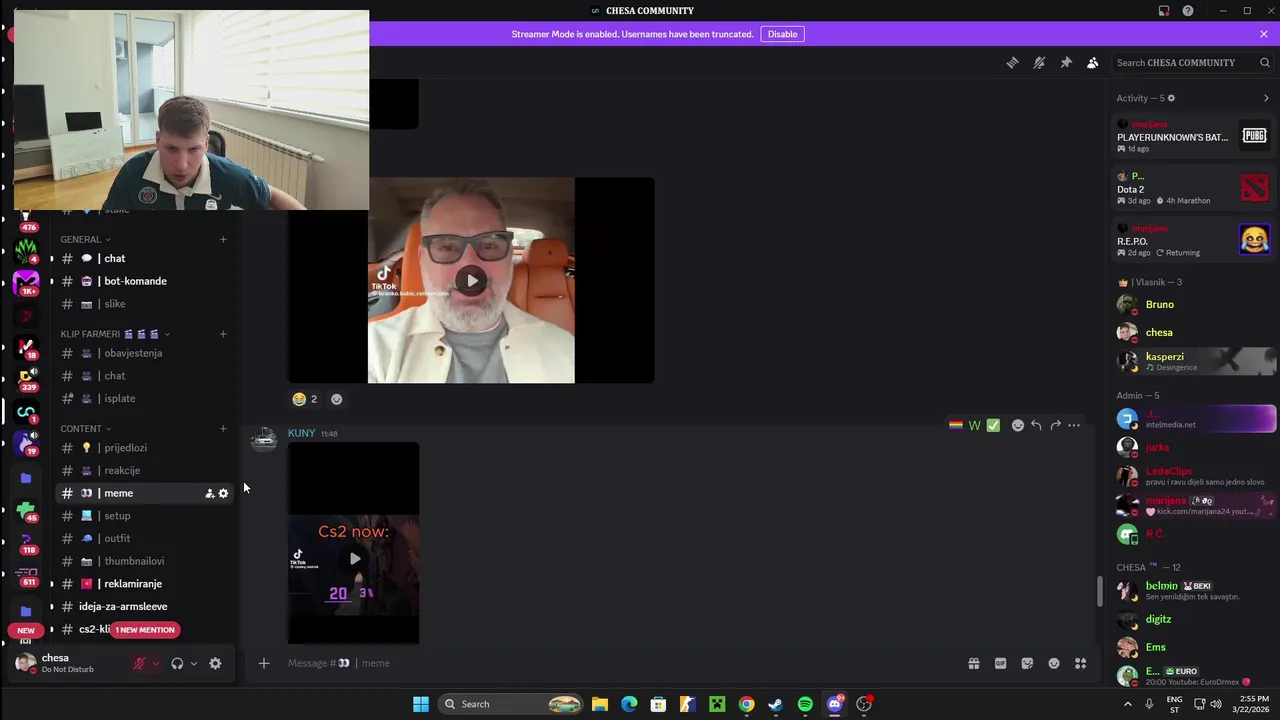Create channel in CONTENT category

pyautogui.click(x=223, y=429)
